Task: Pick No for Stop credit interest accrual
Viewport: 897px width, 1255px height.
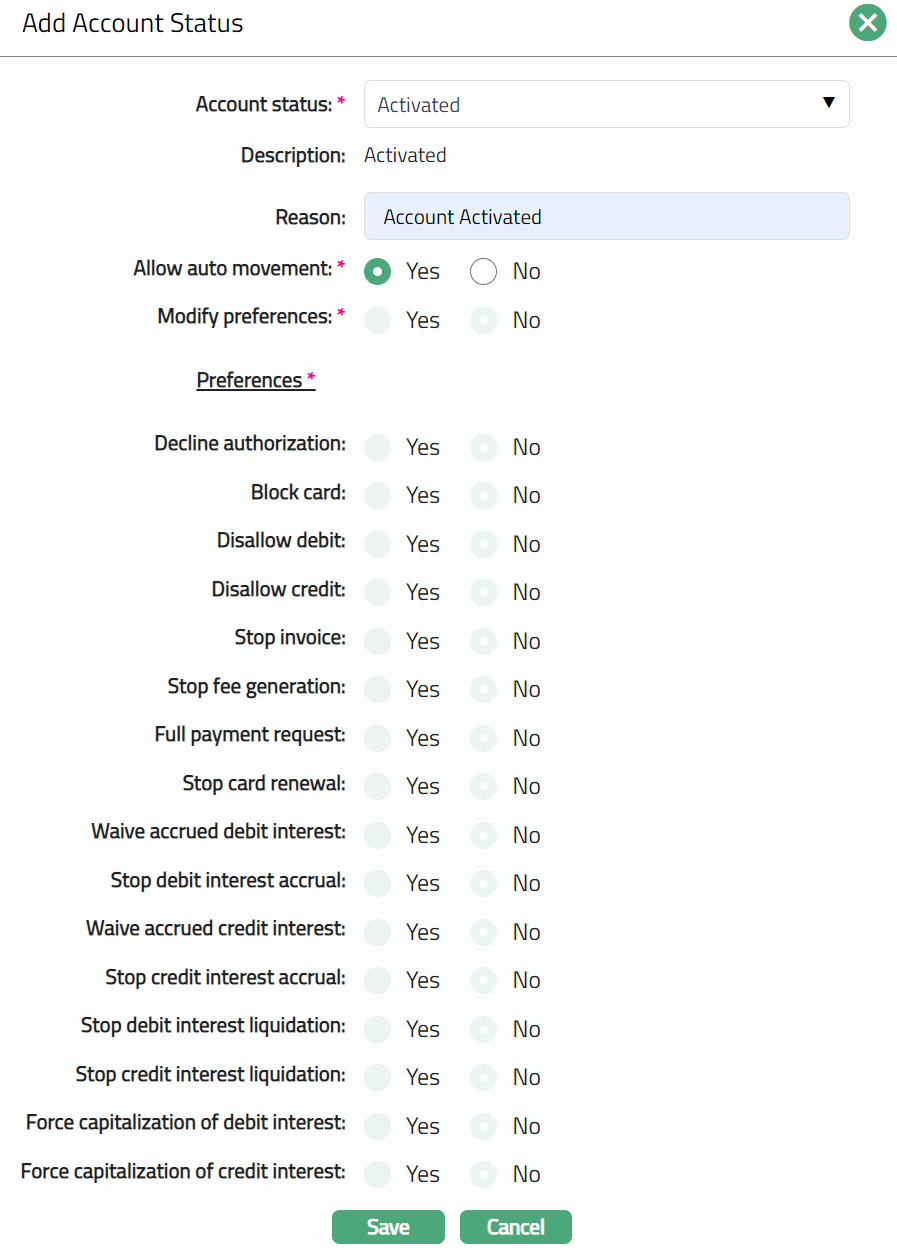Action: [484, 980]
